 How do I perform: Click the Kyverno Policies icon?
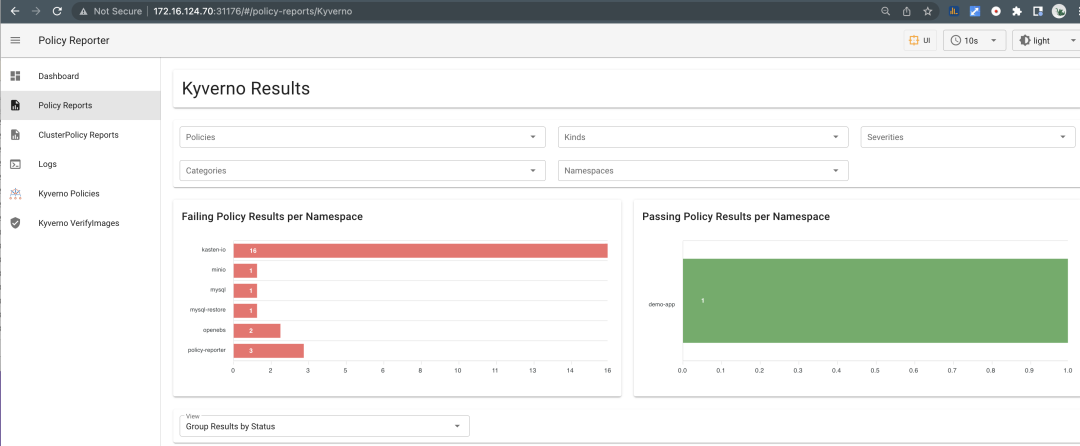pyautogui.click(x=15, y=194)
